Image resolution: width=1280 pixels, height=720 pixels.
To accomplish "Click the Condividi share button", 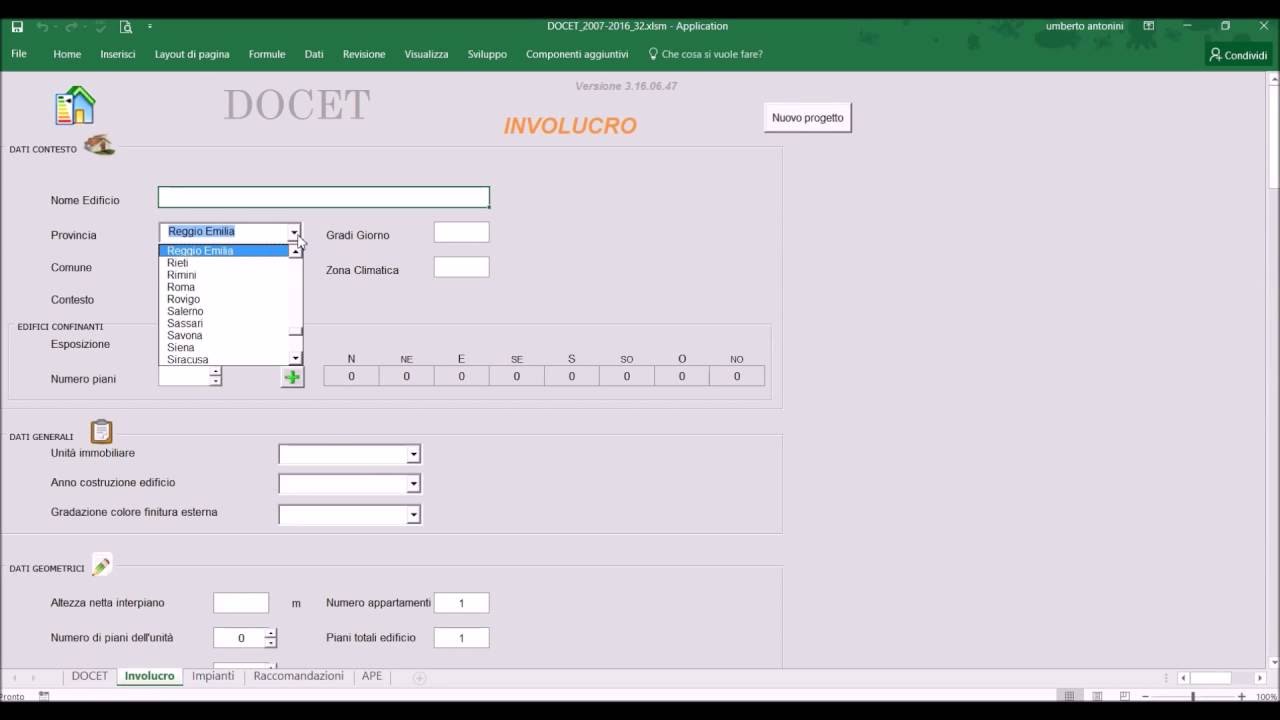I will tap(1237, 55).
